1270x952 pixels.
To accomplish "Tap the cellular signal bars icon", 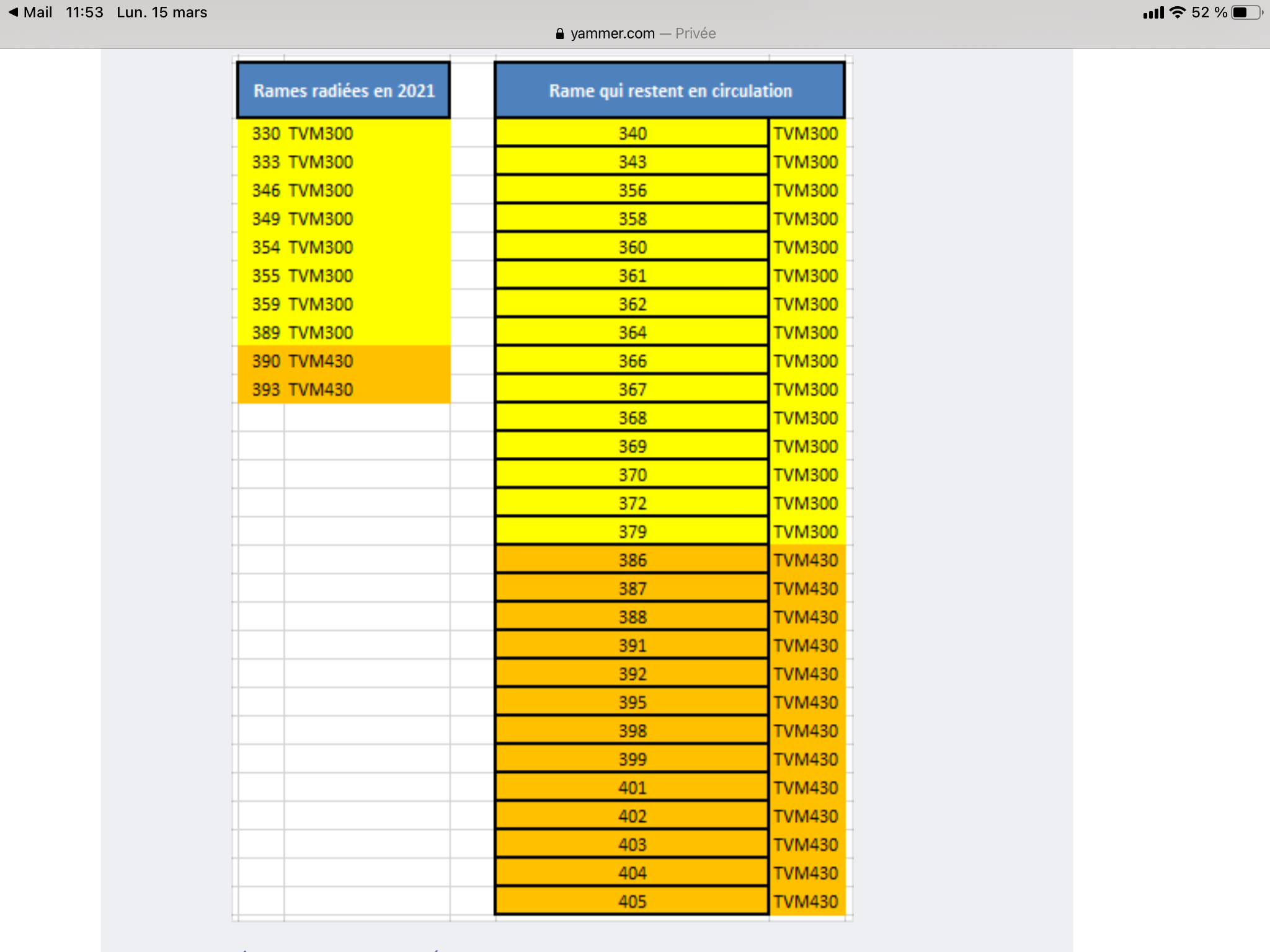I will click(1153, 12).
